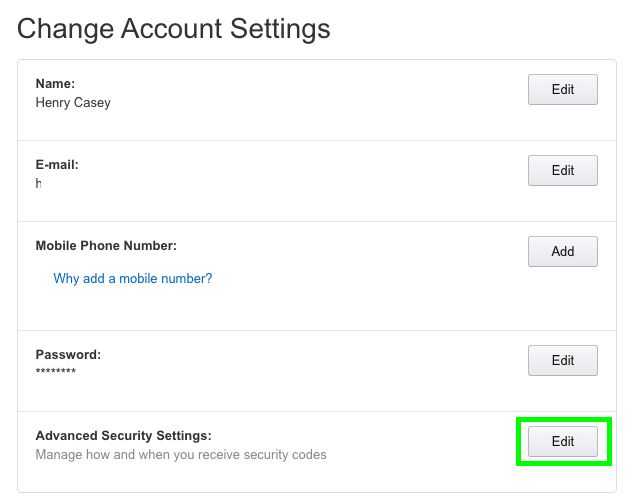The width and height of the screenshot is (634, 495).
Task: Click 'security codes' at the description's end
Action: click(x=284, y=455)
